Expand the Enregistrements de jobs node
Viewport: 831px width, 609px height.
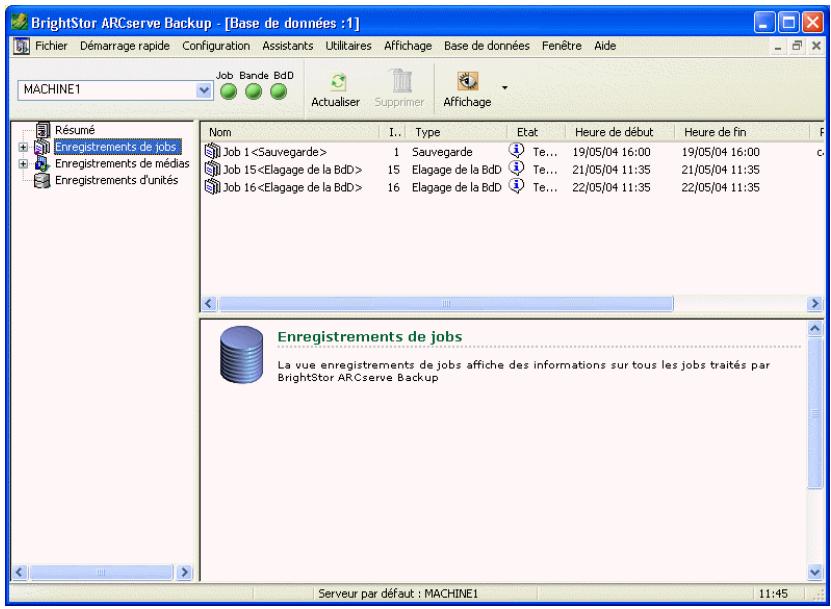point(23,147)
